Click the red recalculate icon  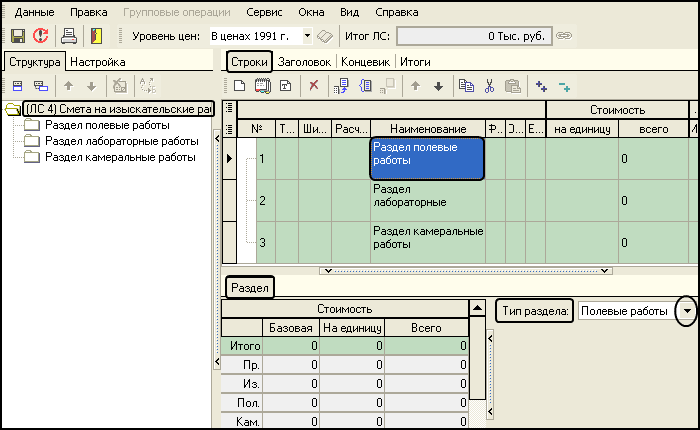[40, 36]
